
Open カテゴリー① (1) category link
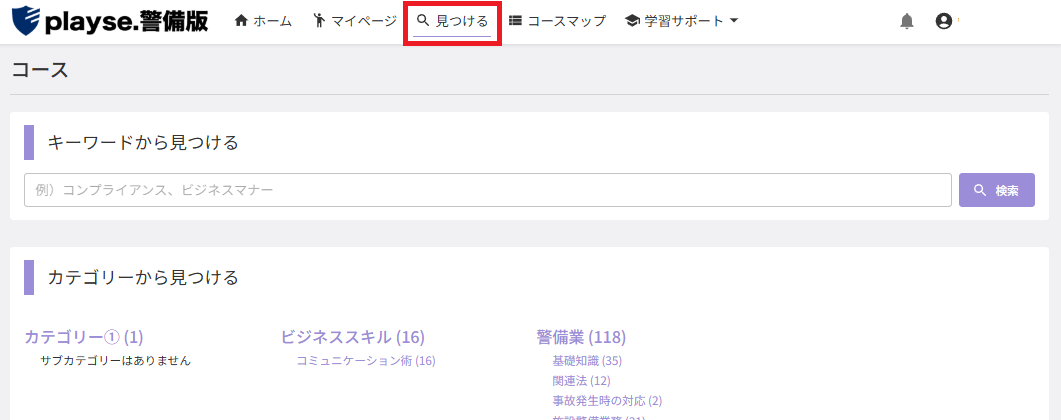84,337
